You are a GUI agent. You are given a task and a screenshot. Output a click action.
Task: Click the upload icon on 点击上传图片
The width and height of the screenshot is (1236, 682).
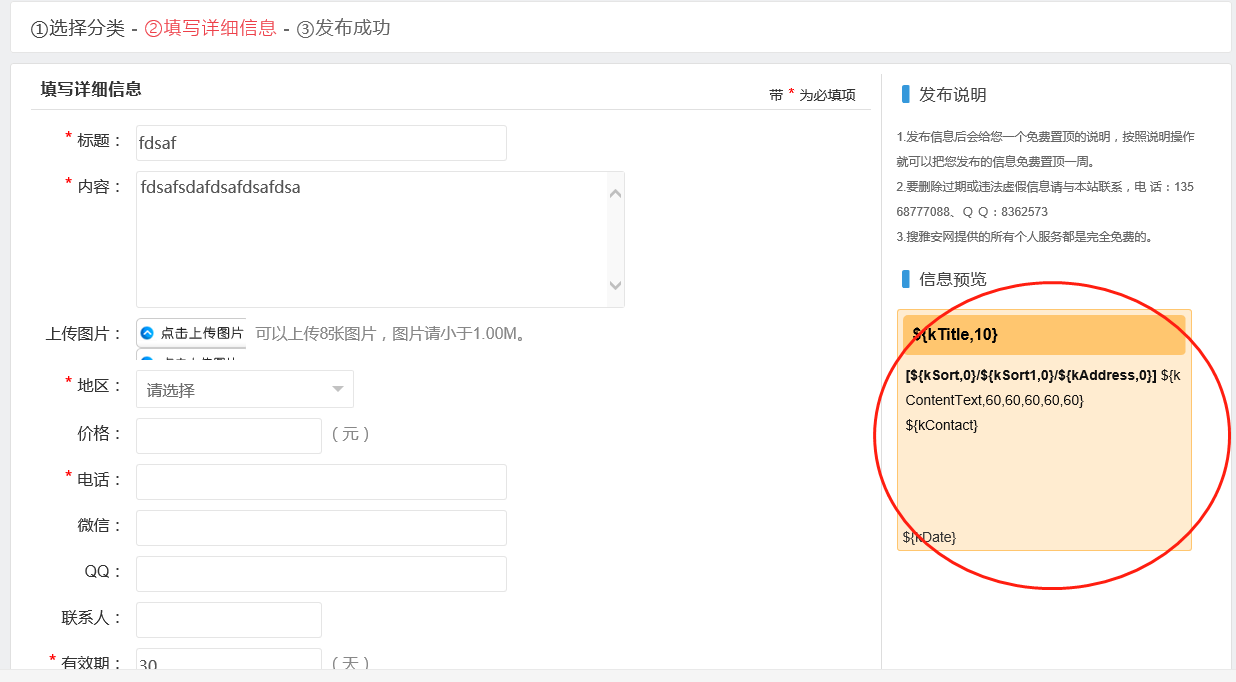pyautogui.click(x=147, y=333)
